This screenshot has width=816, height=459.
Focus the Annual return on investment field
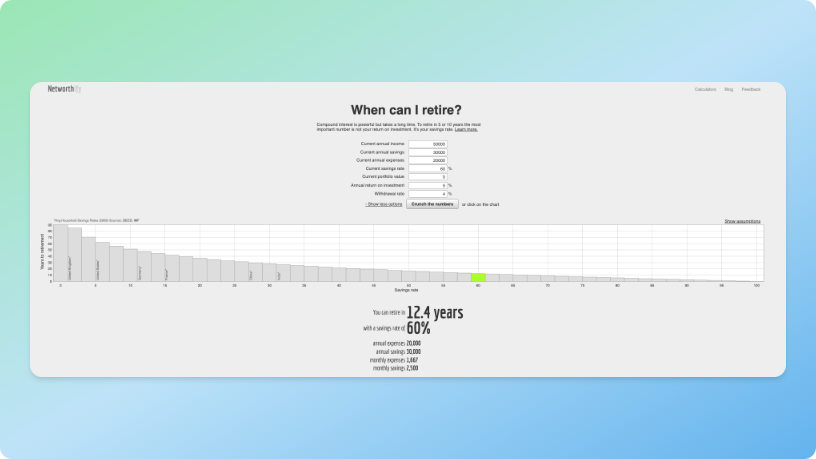click(x=428, y=186)
